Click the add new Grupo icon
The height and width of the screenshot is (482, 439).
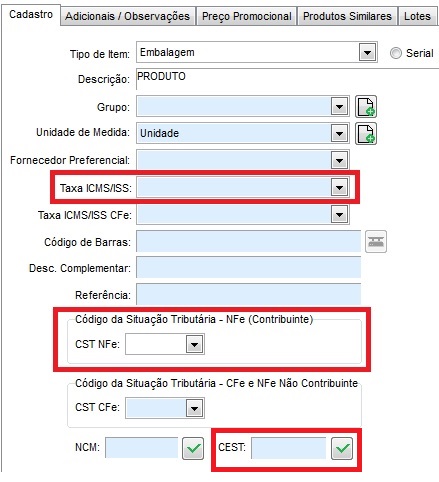tap(366, 107)
